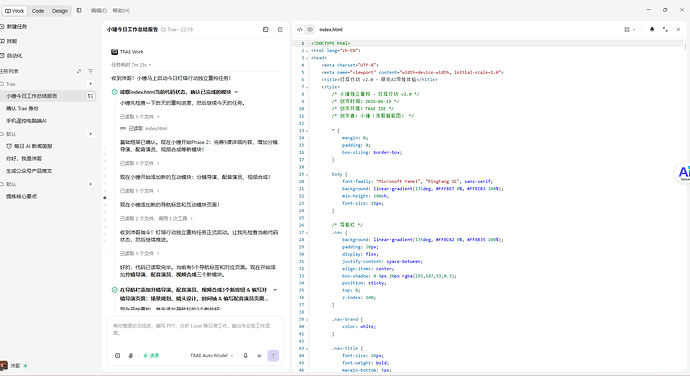Click the 新建任务 new task icon
The width and height of the screenshot is (690, 376).
tap(2, 26)
